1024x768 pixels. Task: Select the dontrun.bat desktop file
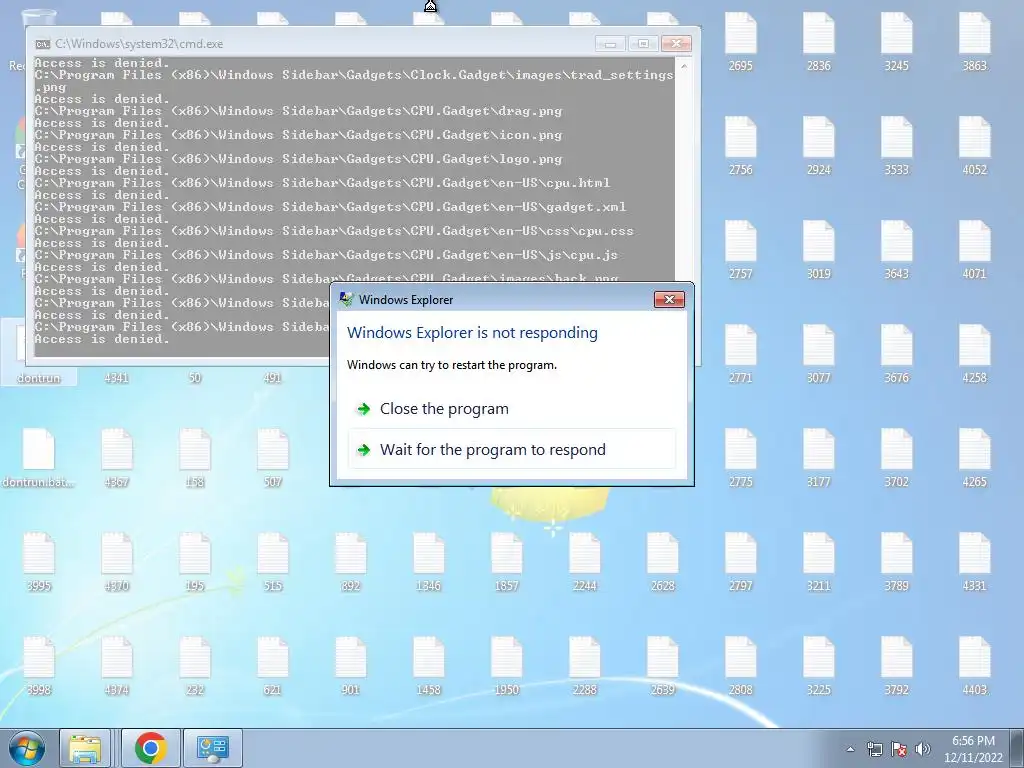click(x=39, y=457)
